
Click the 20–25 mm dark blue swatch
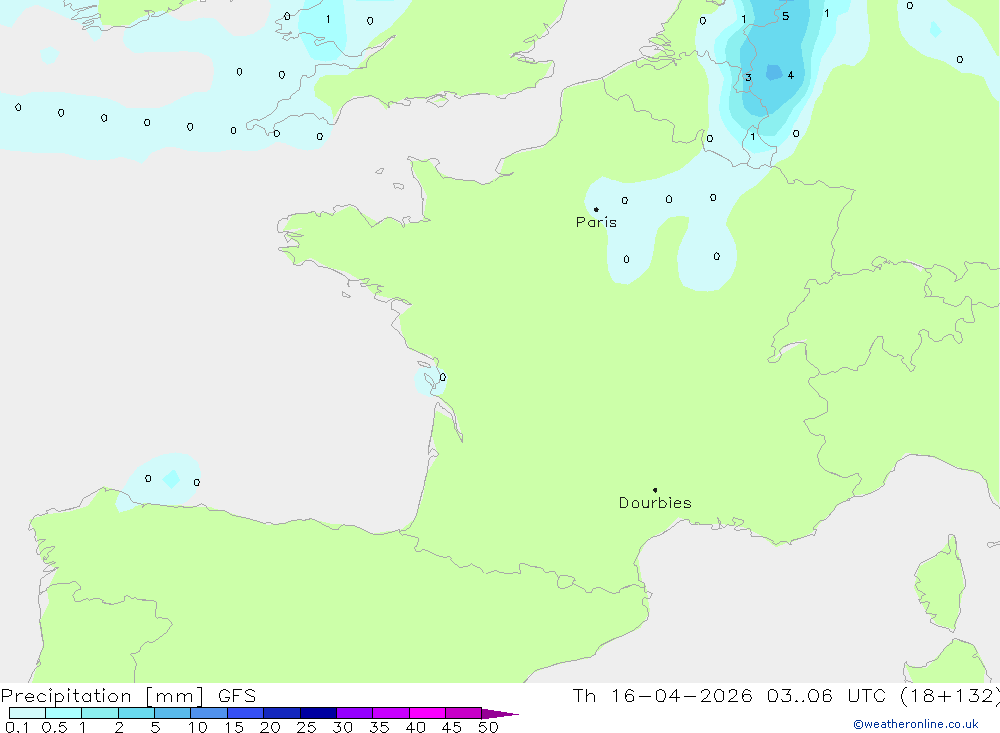(x=282, y=713)
